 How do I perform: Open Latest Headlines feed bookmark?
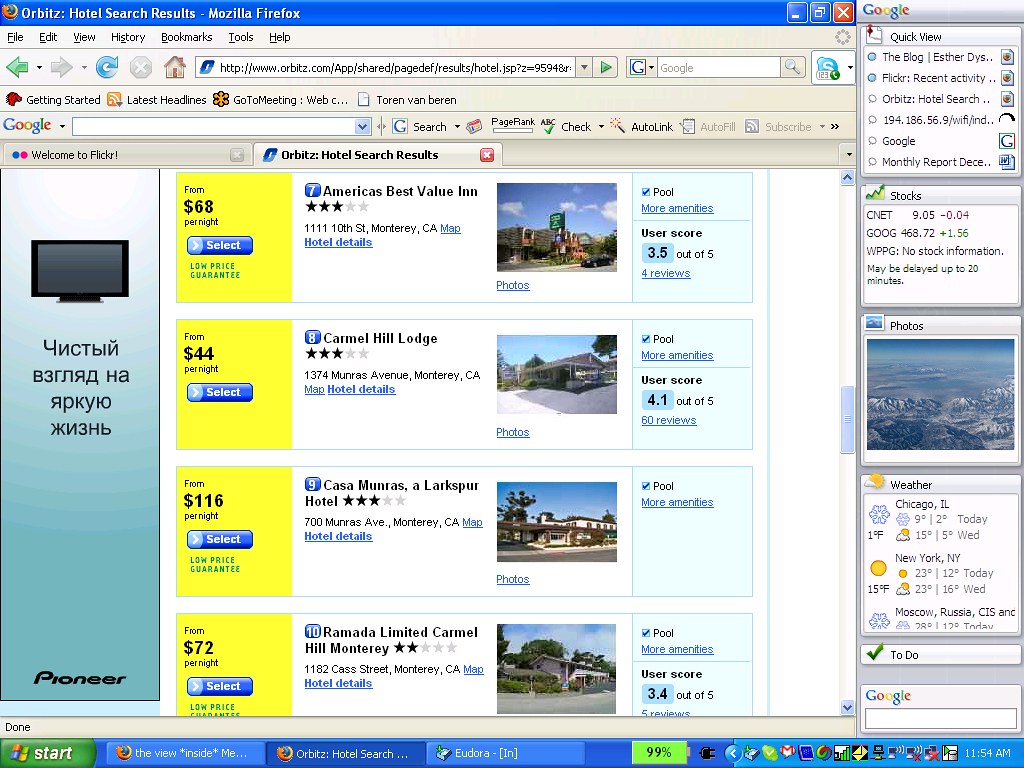click(157, 100)
